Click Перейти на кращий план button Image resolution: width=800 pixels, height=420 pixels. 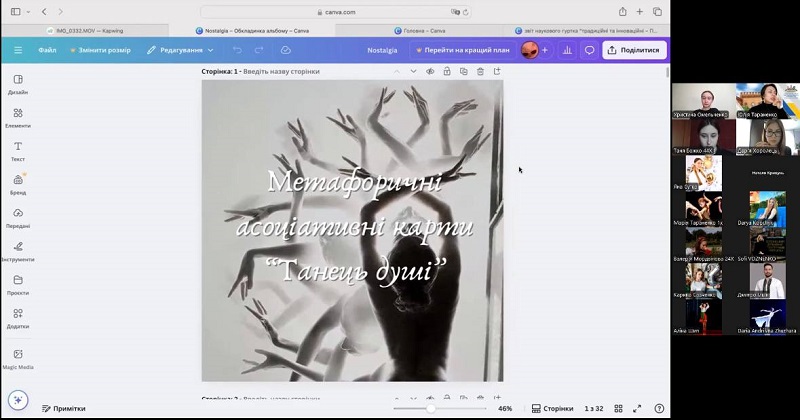[x=461, y=50]
